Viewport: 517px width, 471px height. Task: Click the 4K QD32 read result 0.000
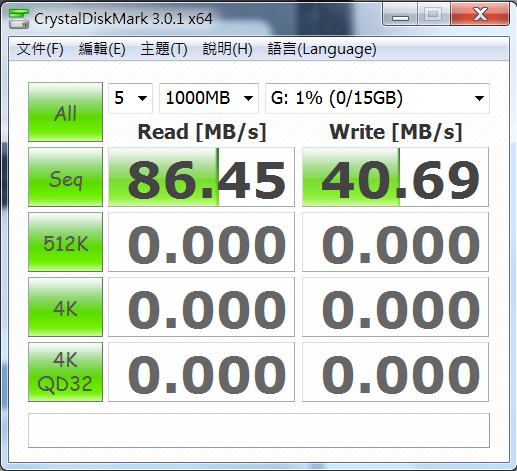(x=201, y=372)
